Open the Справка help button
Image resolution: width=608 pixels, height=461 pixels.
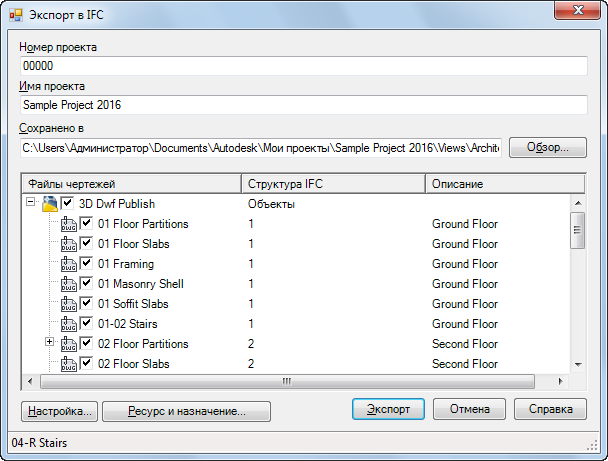click(550, 409)
